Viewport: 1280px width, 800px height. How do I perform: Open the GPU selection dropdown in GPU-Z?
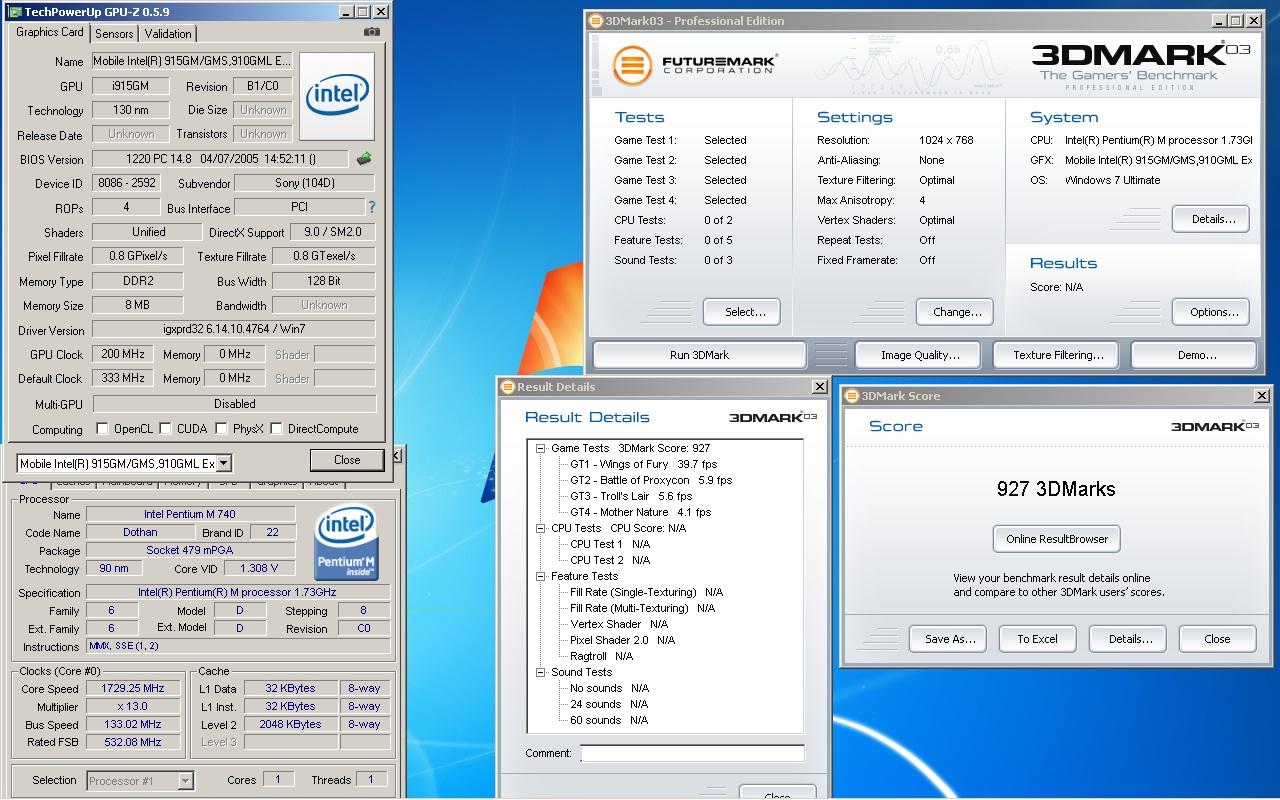pyautogui.click(x=224, y=463)
